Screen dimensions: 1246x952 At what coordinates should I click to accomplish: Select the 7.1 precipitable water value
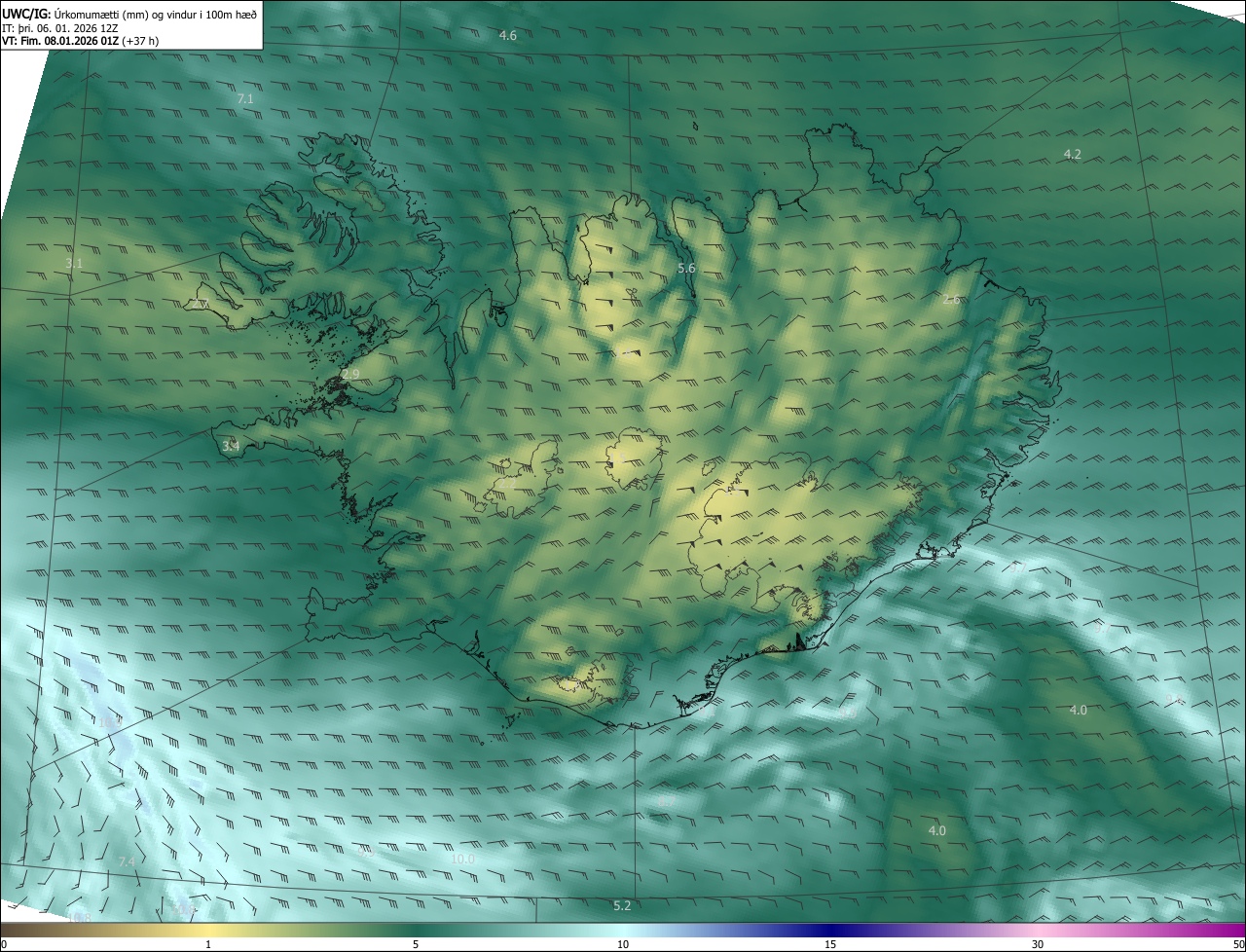click(245, 99)
